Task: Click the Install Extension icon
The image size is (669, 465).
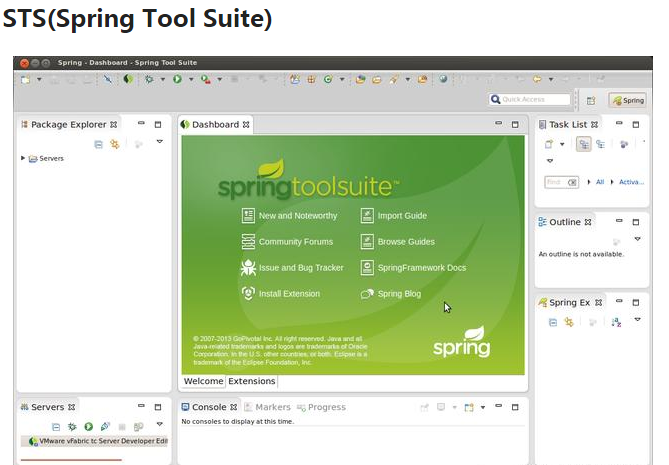Action: pyautogui.click(x=248, y=294)
